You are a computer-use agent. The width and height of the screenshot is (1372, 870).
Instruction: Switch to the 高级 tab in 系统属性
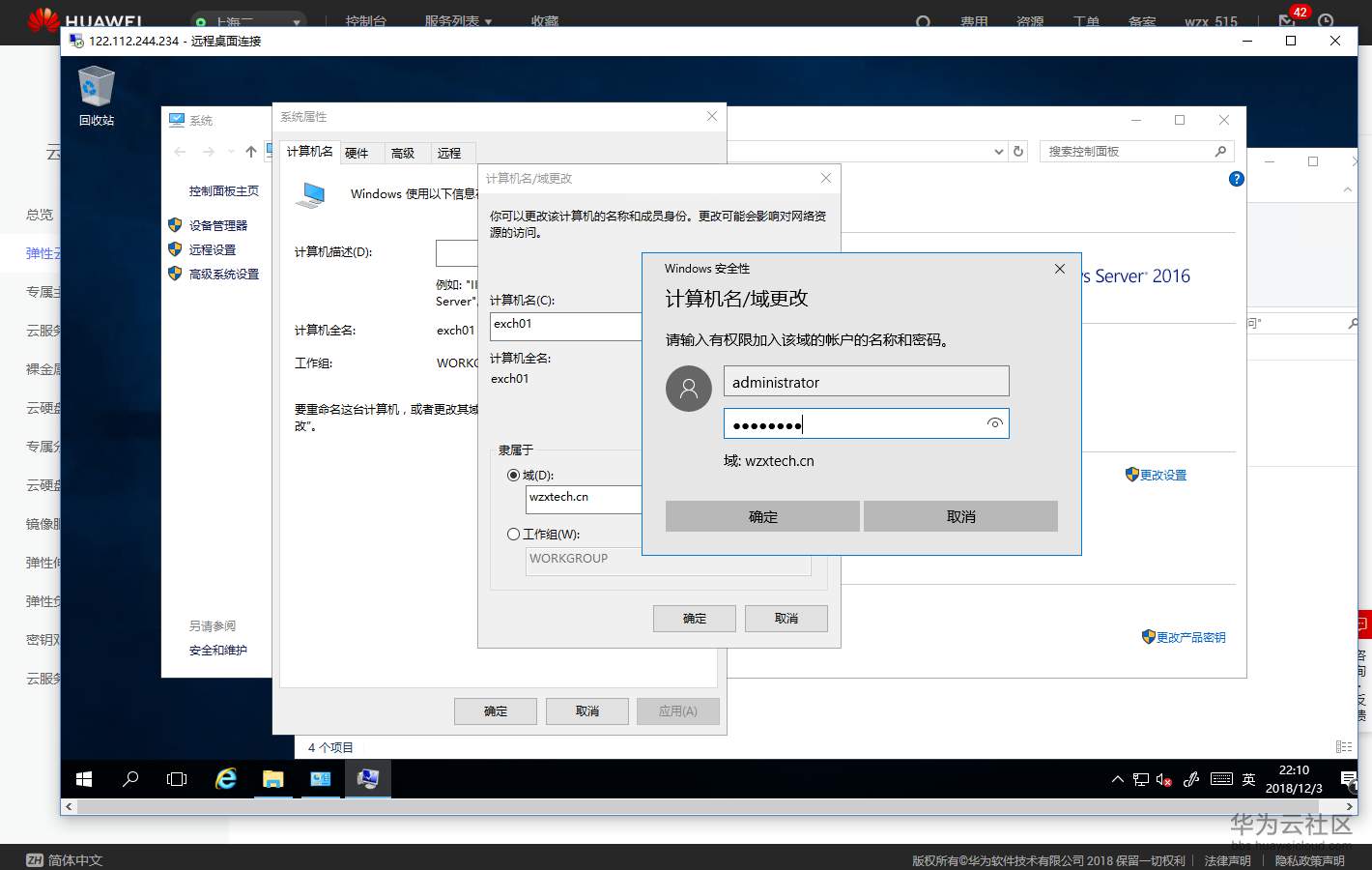(x=405, y=152)
